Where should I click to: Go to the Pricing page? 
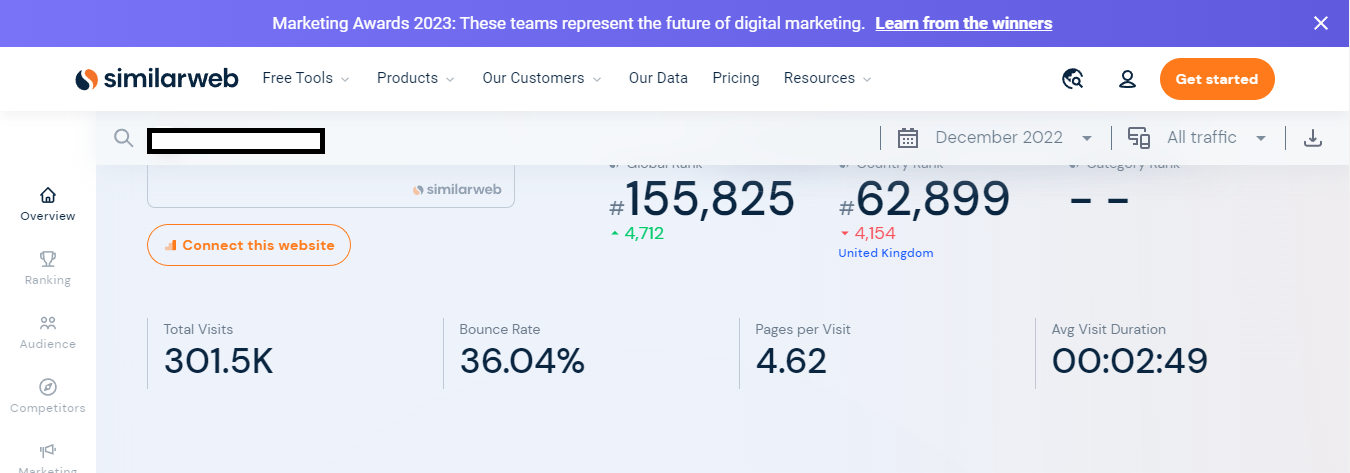tap(736, 78)
